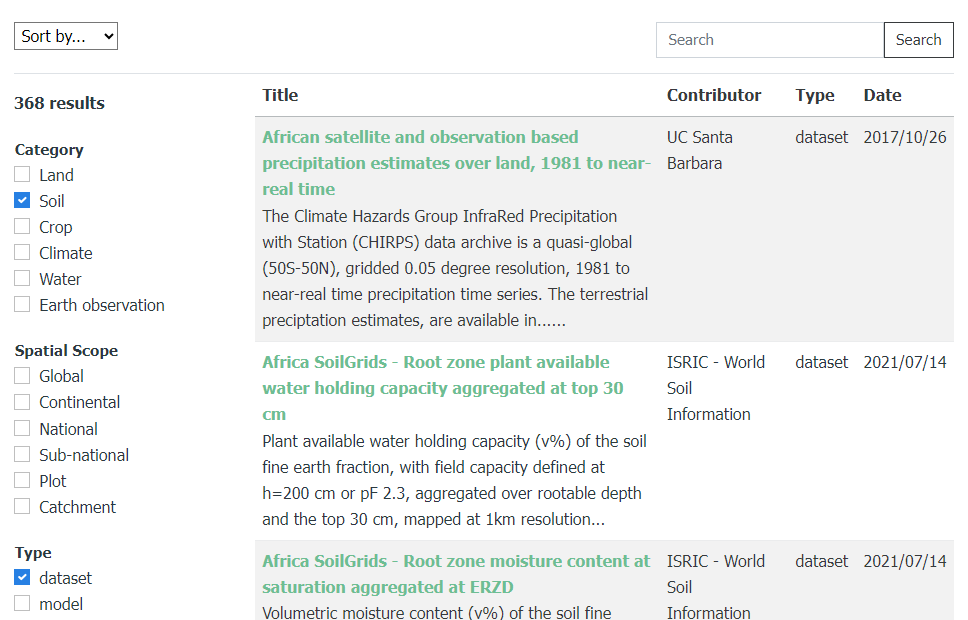This screenshot has width=968, height=620.
Task: Select the Climate category filter
Action: coord(22,253)
